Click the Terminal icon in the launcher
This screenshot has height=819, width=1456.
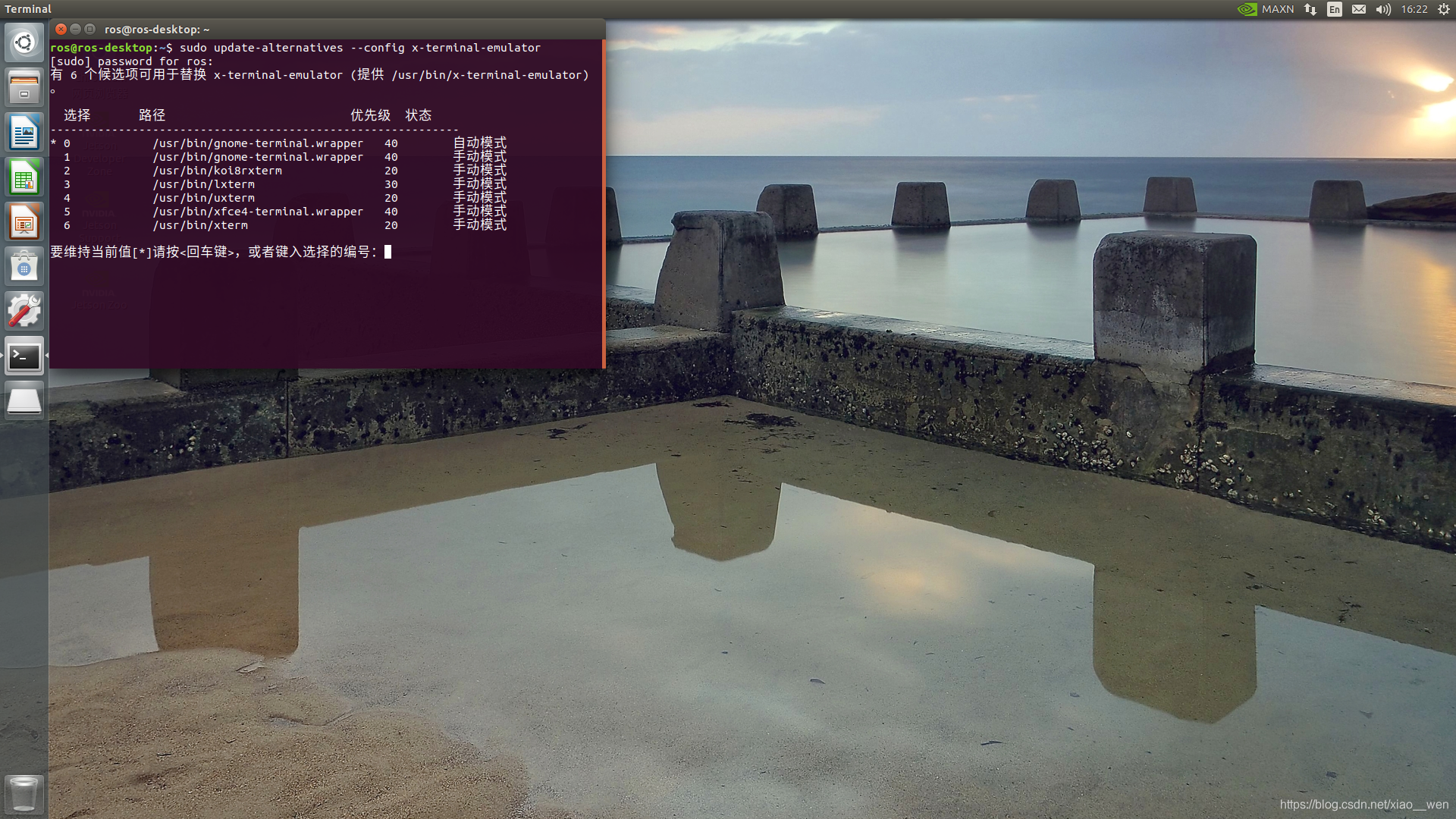click(x=24, y=356)
